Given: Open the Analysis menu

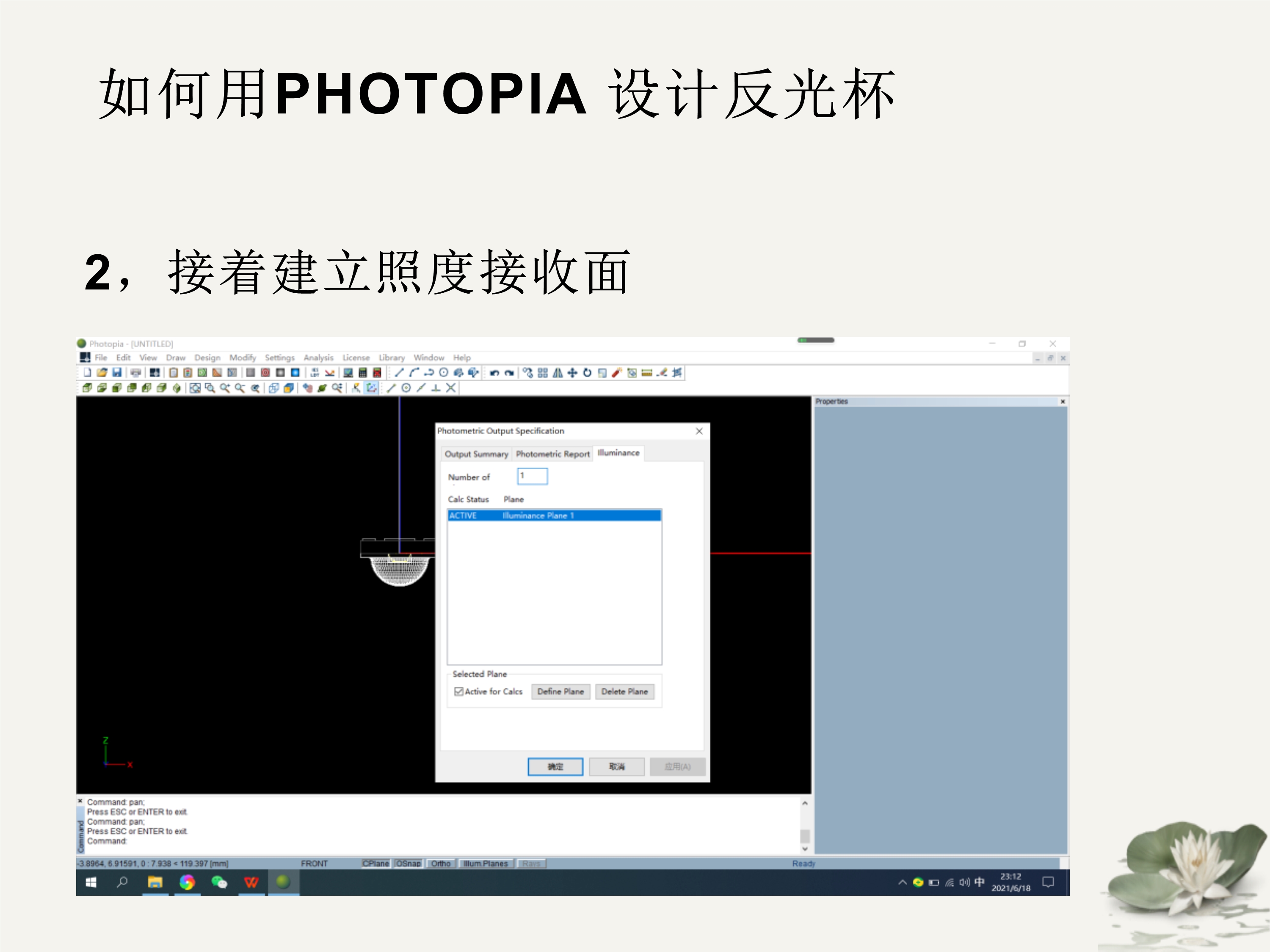Looking at the screenshot, I should [x=318, y=358].
